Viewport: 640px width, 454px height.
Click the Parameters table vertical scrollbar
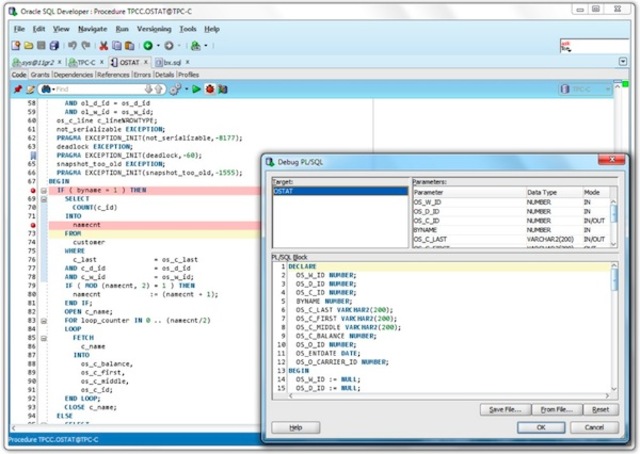point(613,223)
